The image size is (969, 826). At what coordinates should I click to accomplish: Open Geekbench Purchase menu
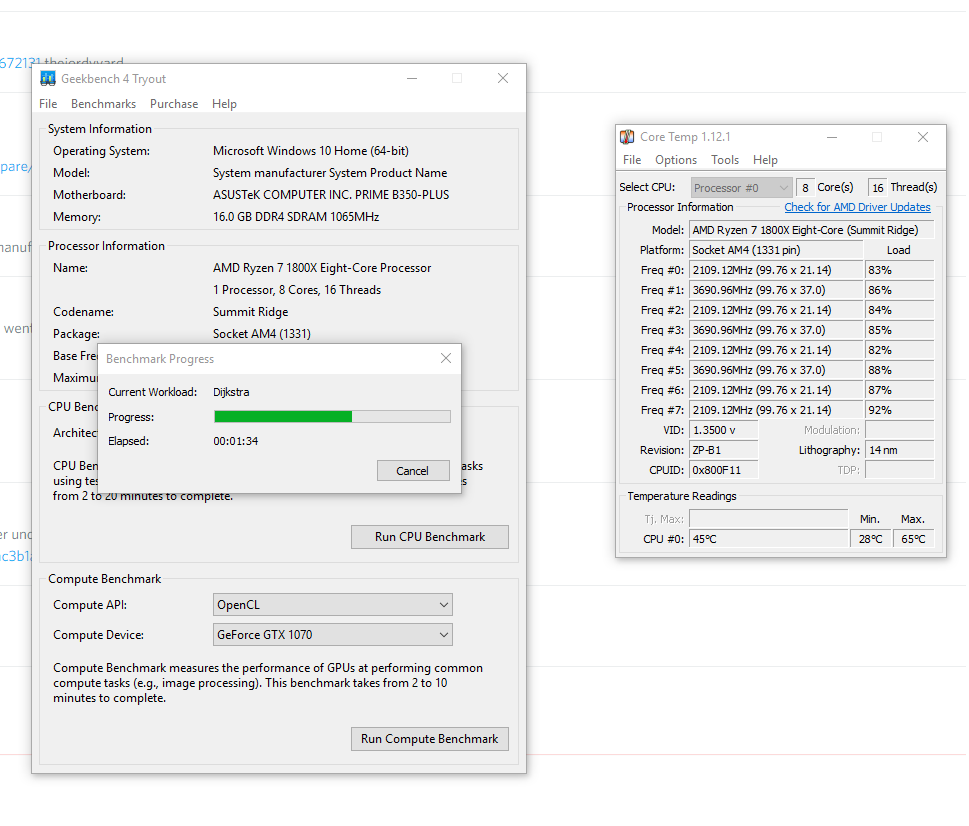click(174, 104)
